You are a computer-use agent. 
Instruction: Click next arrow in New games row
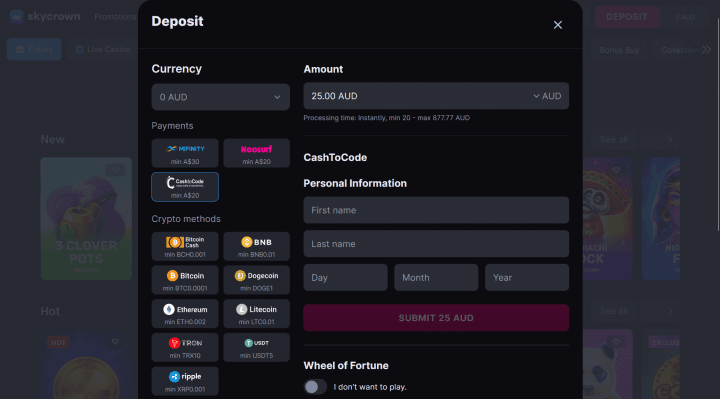pyautogui.click(x=670, y=140)
